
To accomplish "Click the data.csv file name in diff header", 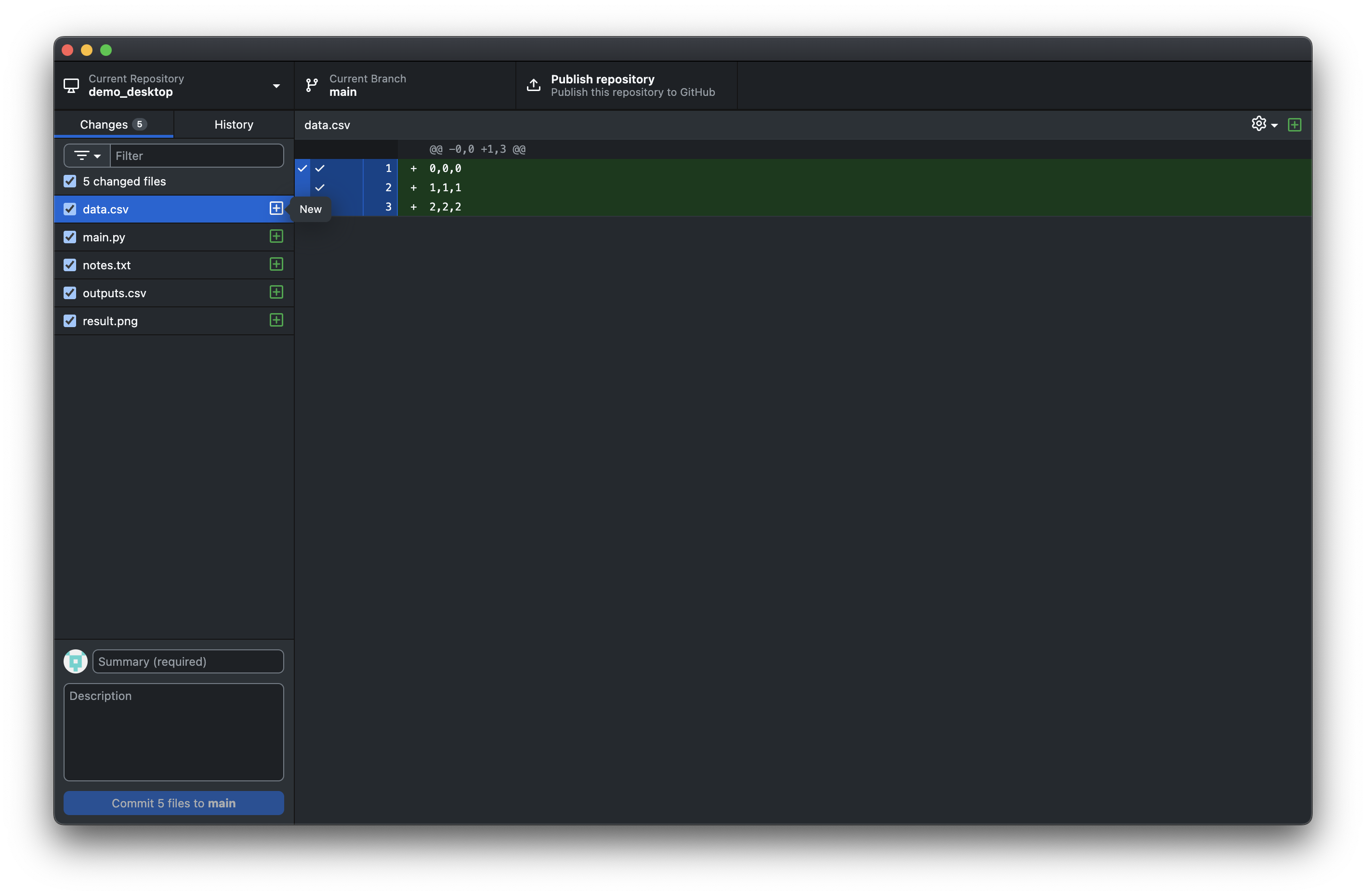I will tap(327, 125).
